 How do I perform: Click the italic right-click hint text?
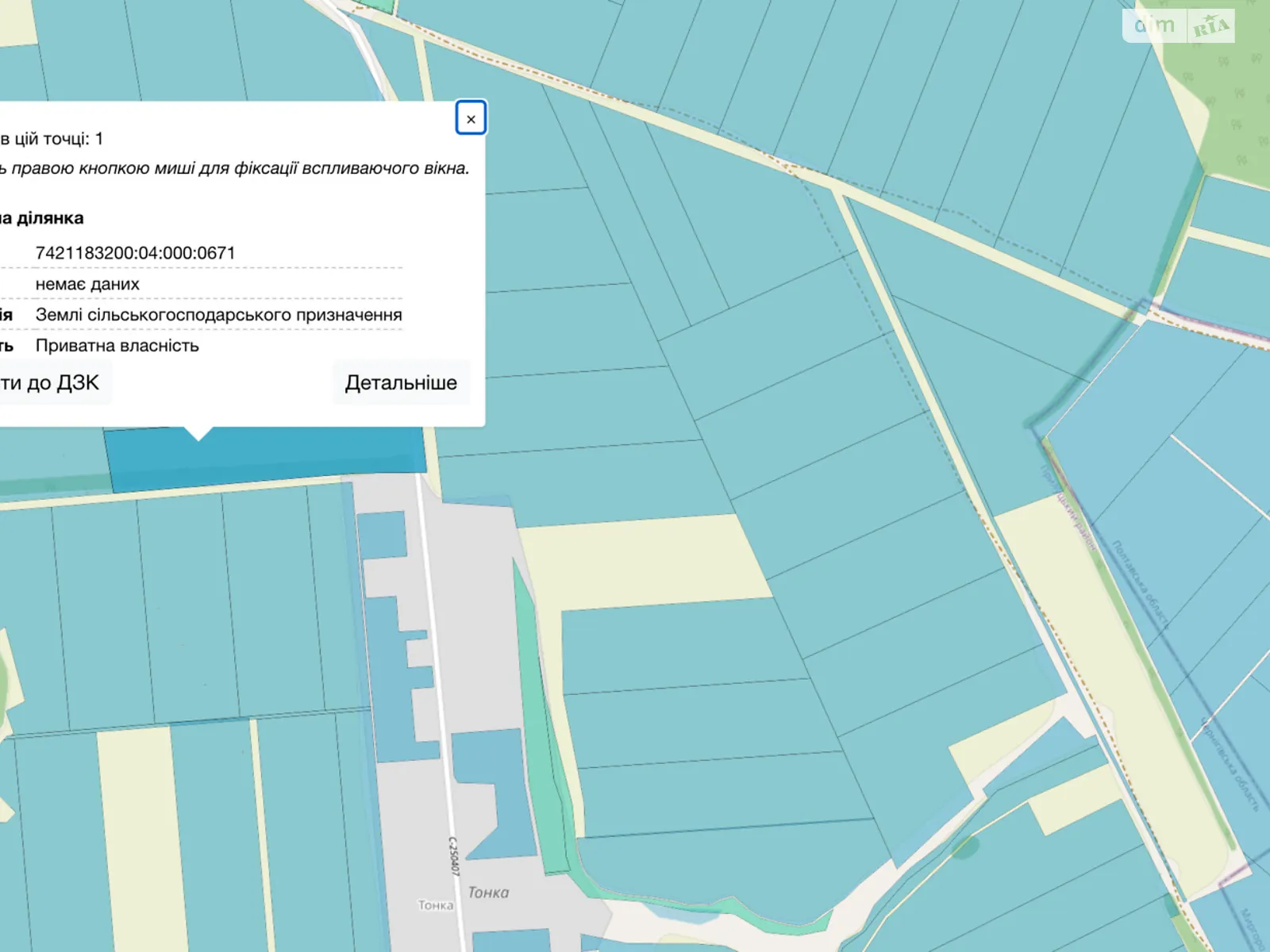pyautogui.click(x=238, y=168)
